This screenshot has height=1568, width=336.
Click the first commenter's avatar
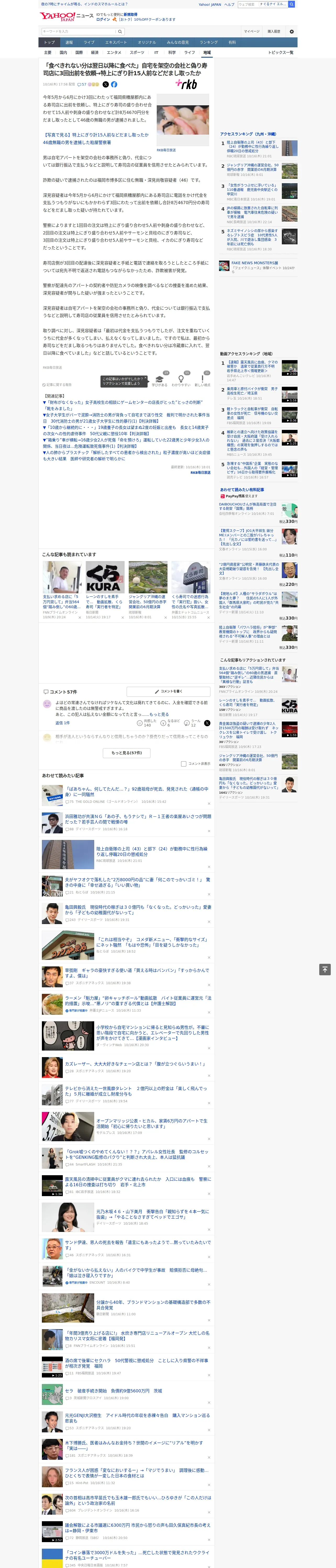coord(47,704)
